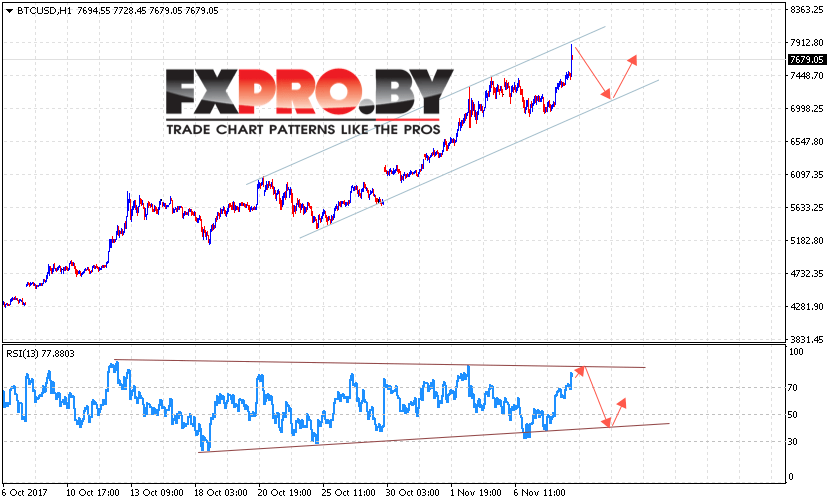Click the 25 Oct 11:00 time label

(349, 492)
